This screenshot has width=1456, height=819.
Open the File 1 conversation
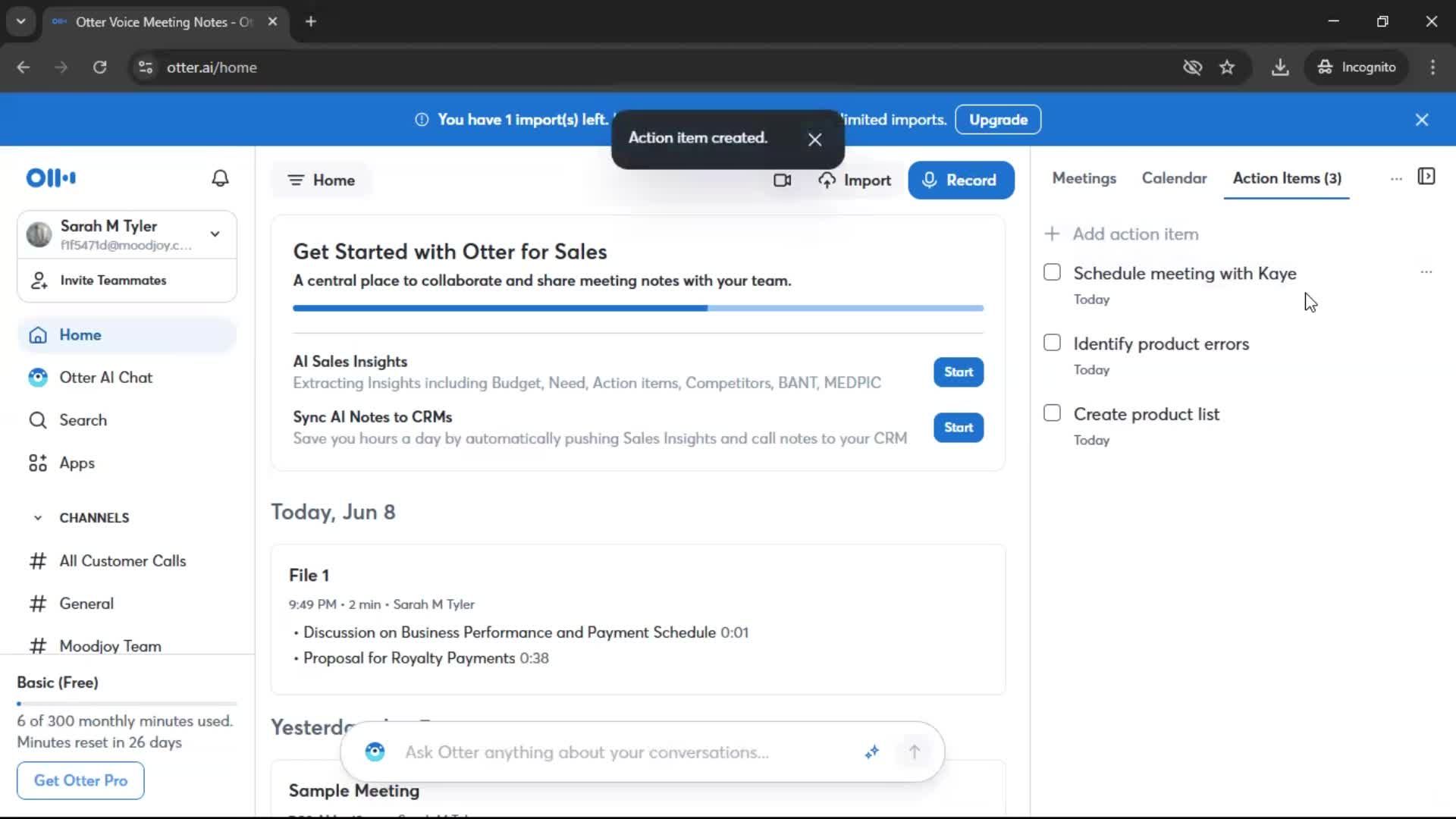click(x=309, y=576)
